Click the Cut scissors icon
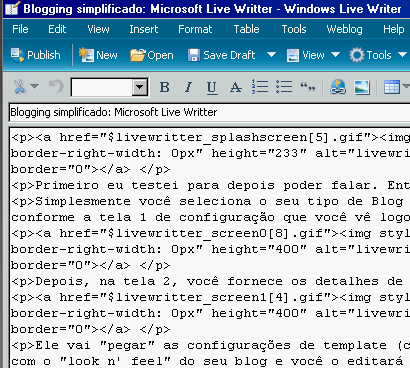This screenshot has height=368, width=410. (19, 87)
